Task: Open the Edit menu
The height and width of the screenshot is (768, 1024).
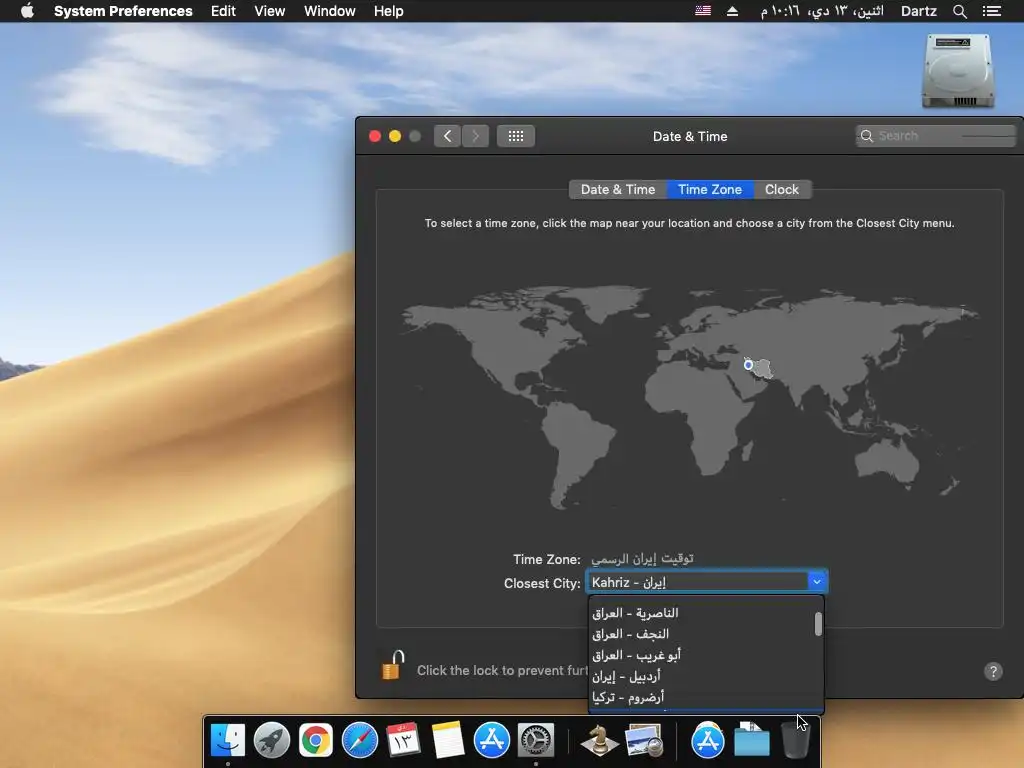Action: coord(223,11)
